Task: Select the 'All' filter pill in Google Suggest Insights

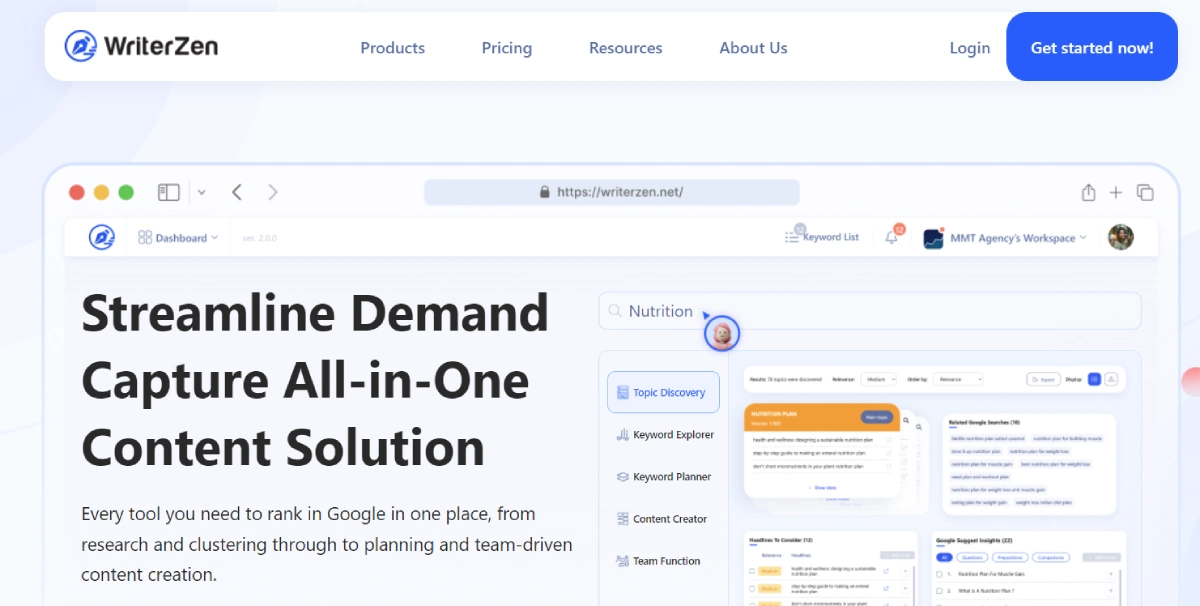Action: [943, 557]
